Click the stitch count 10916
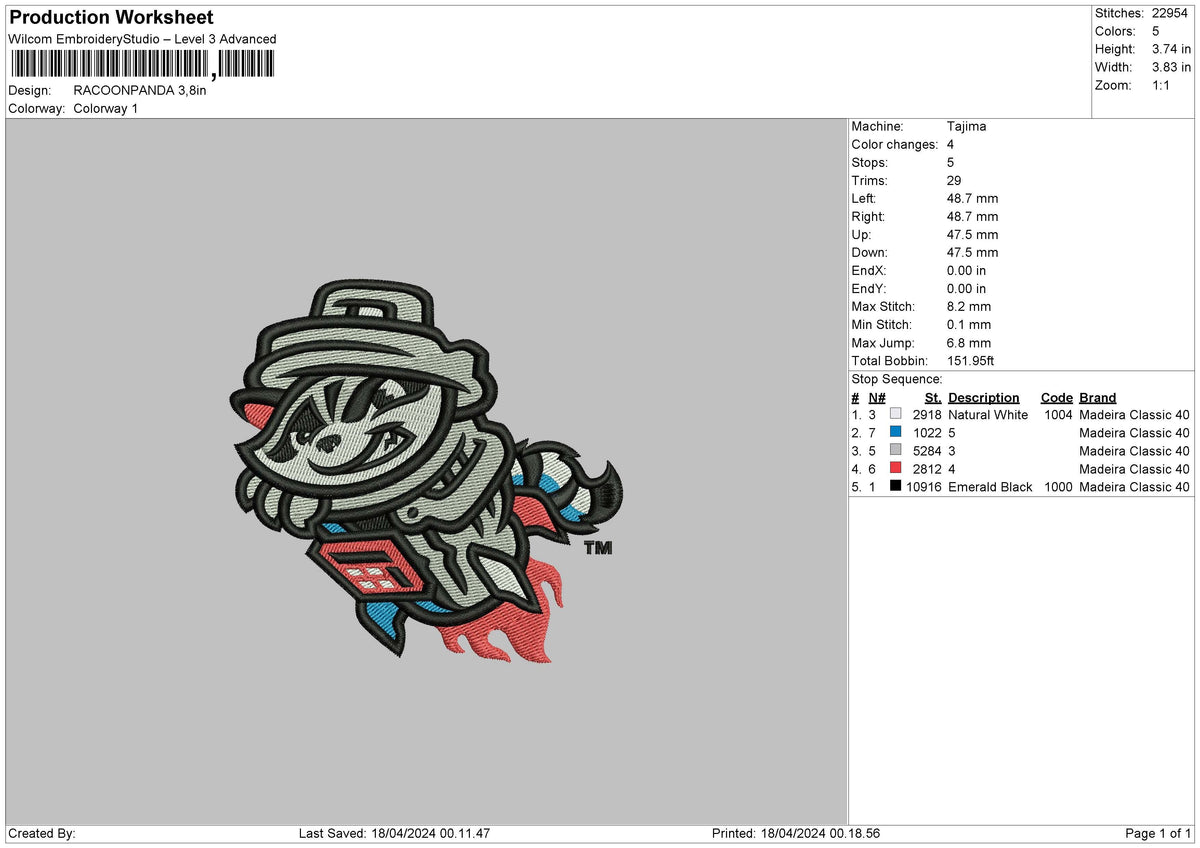This screenshot has width=1200, height=848. click(x=923, y=486)
